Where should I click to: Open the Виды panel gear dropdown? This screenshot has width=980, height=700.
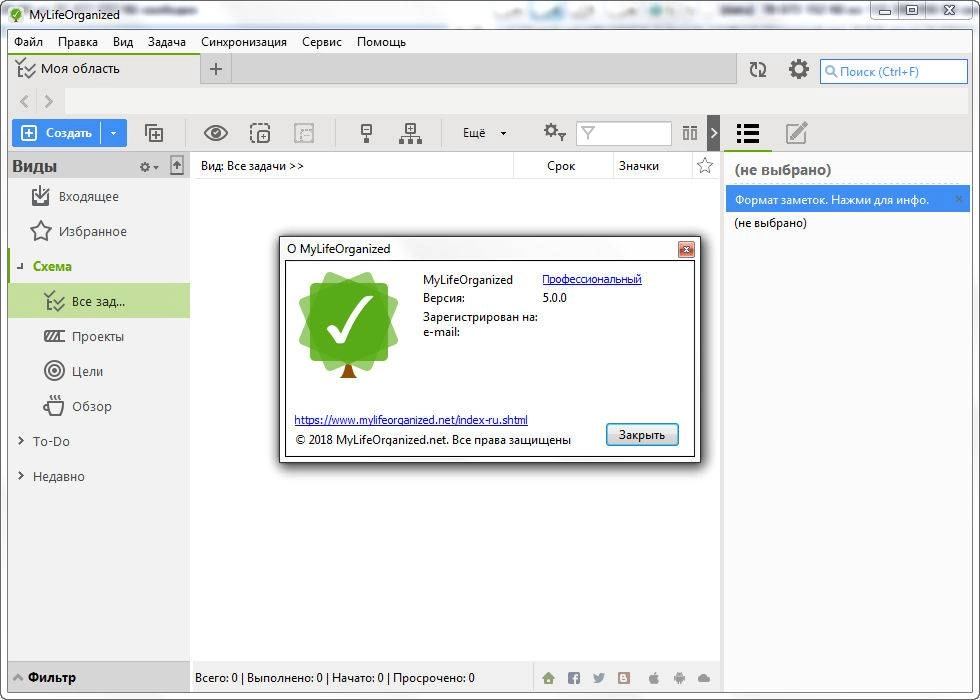pos(149,167)
